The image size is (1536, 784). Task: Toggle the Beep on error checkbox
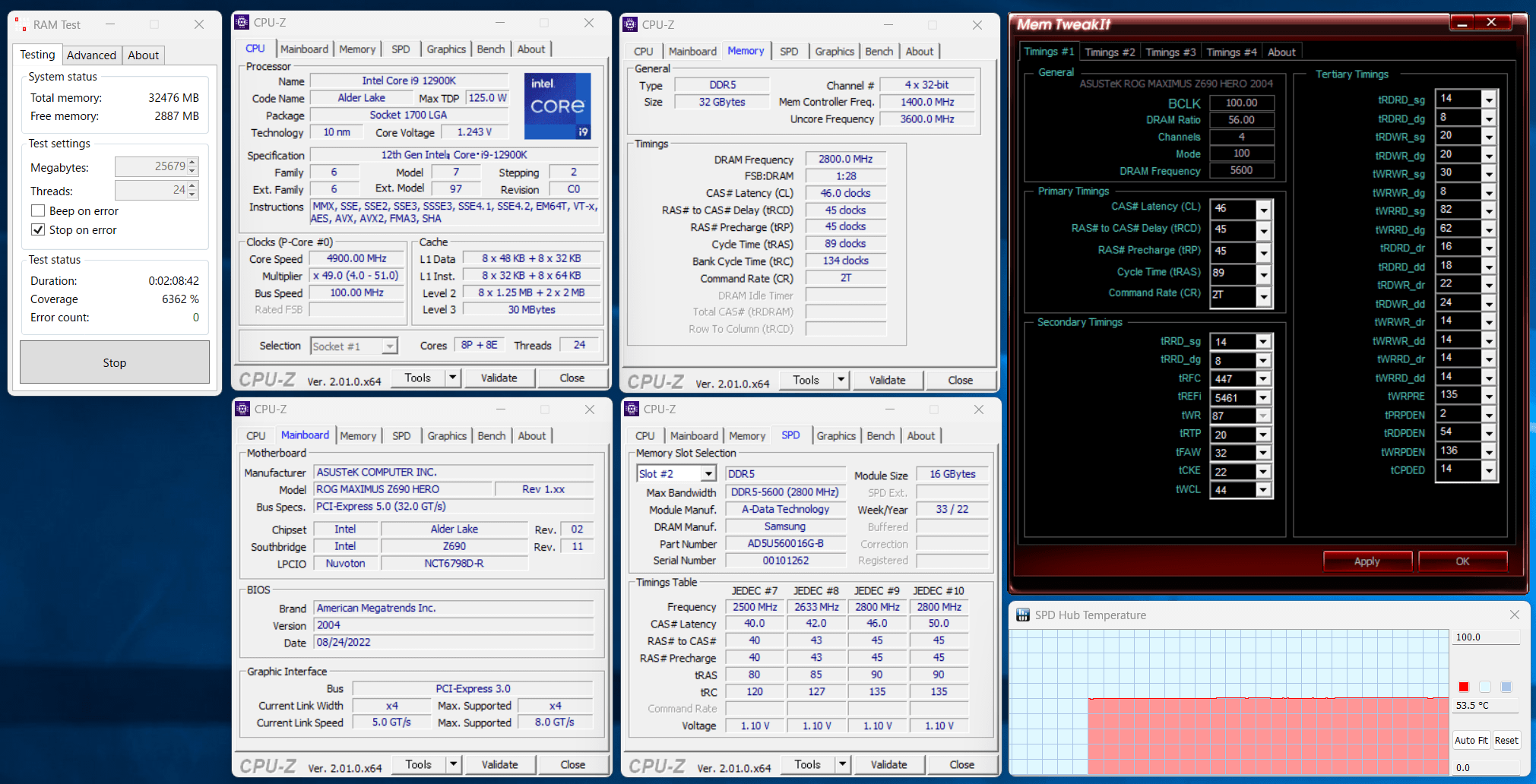[38, 210]
